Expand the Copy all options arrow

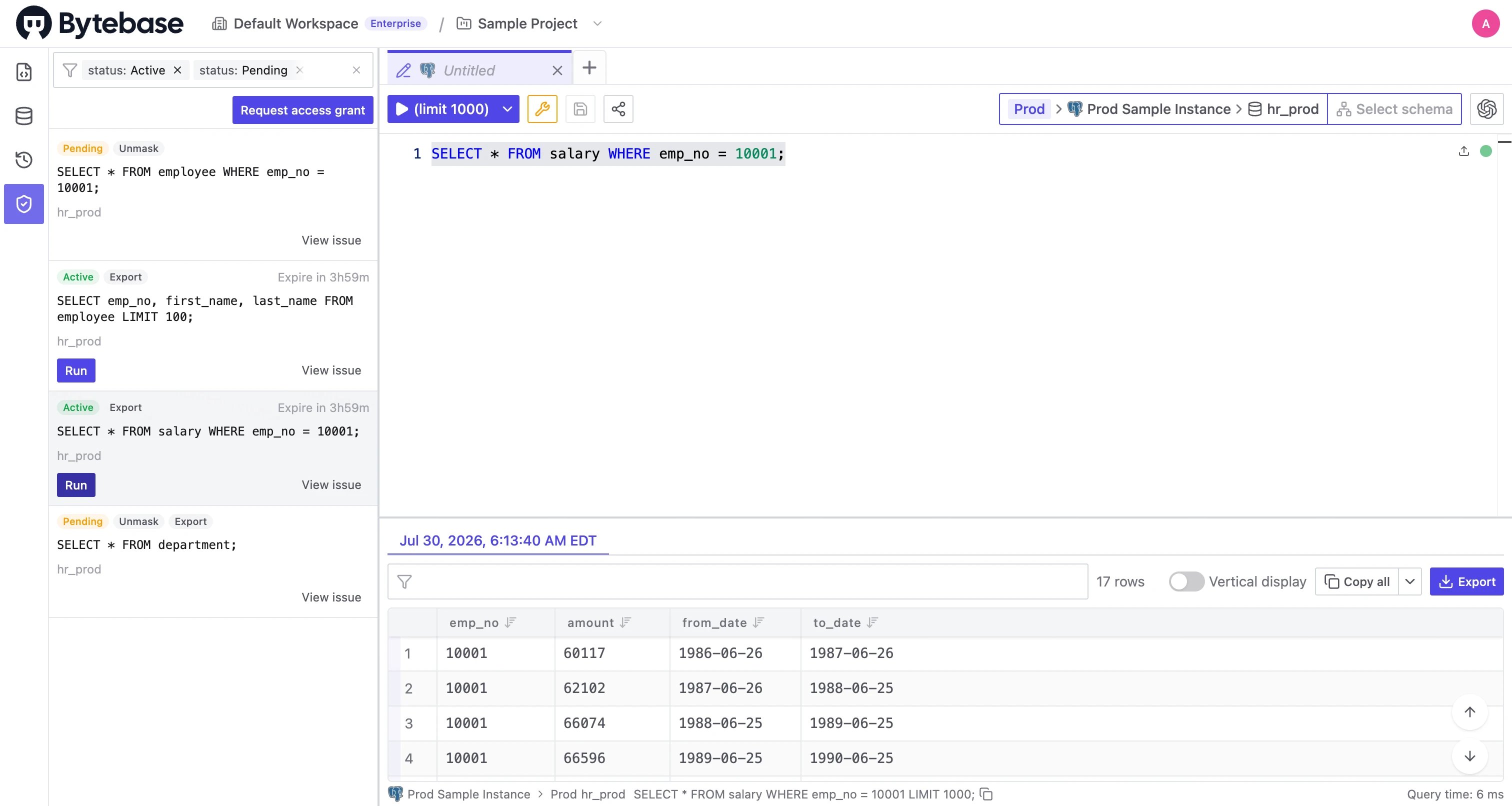[1410, 582]
